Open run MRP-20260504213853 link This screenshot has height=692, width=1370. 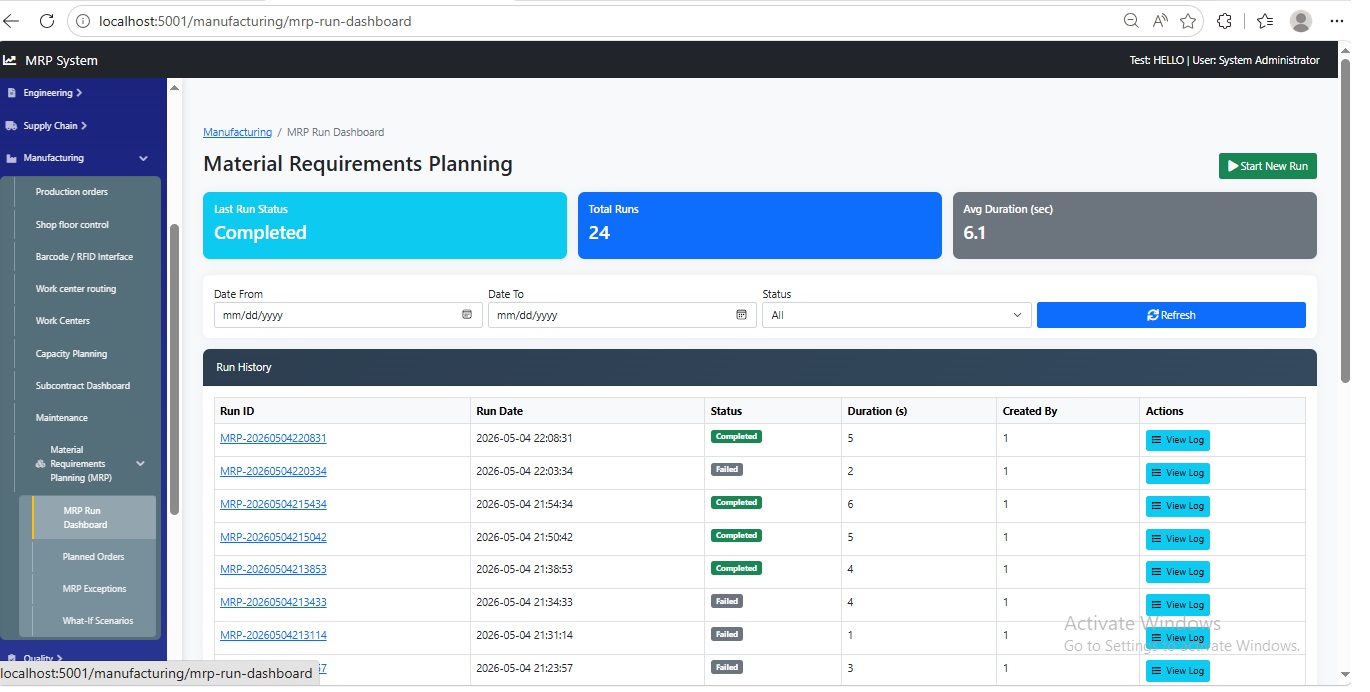click(x=273, y=569)
